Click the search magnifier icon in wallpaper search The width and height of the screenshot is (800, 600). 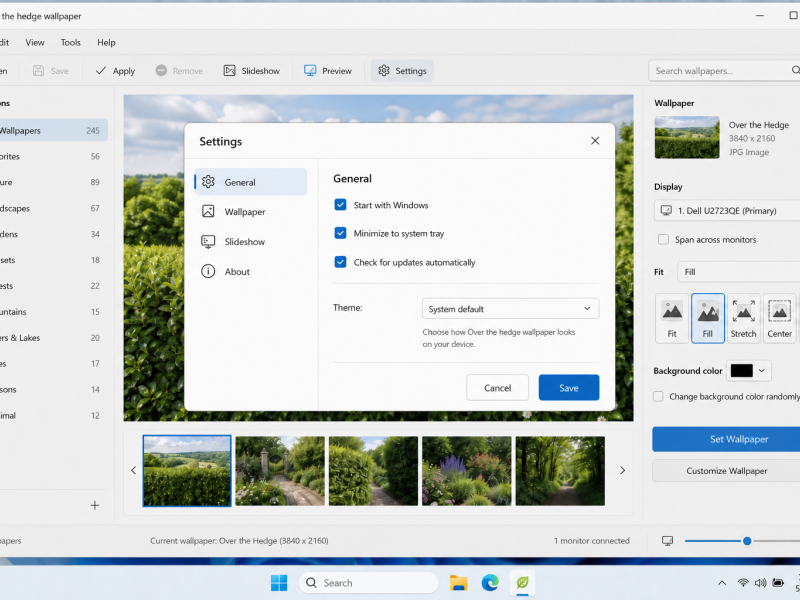(795, 70)
